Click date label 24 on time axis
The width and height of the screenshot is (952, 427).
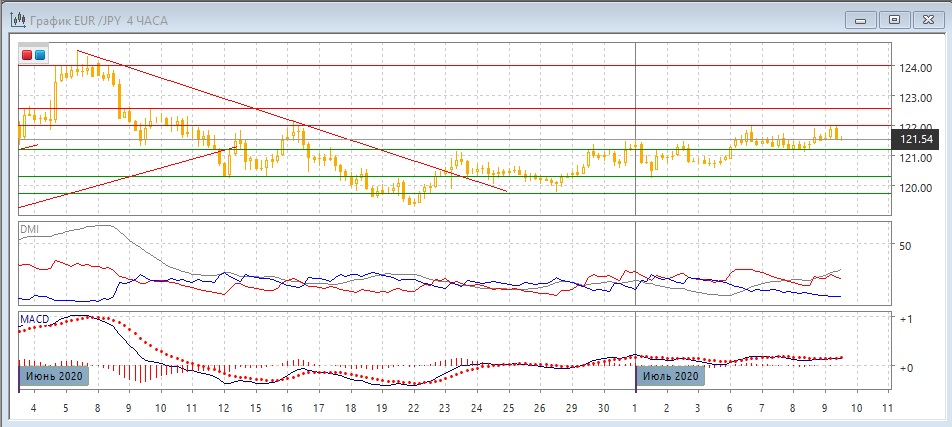coord(477,408)
